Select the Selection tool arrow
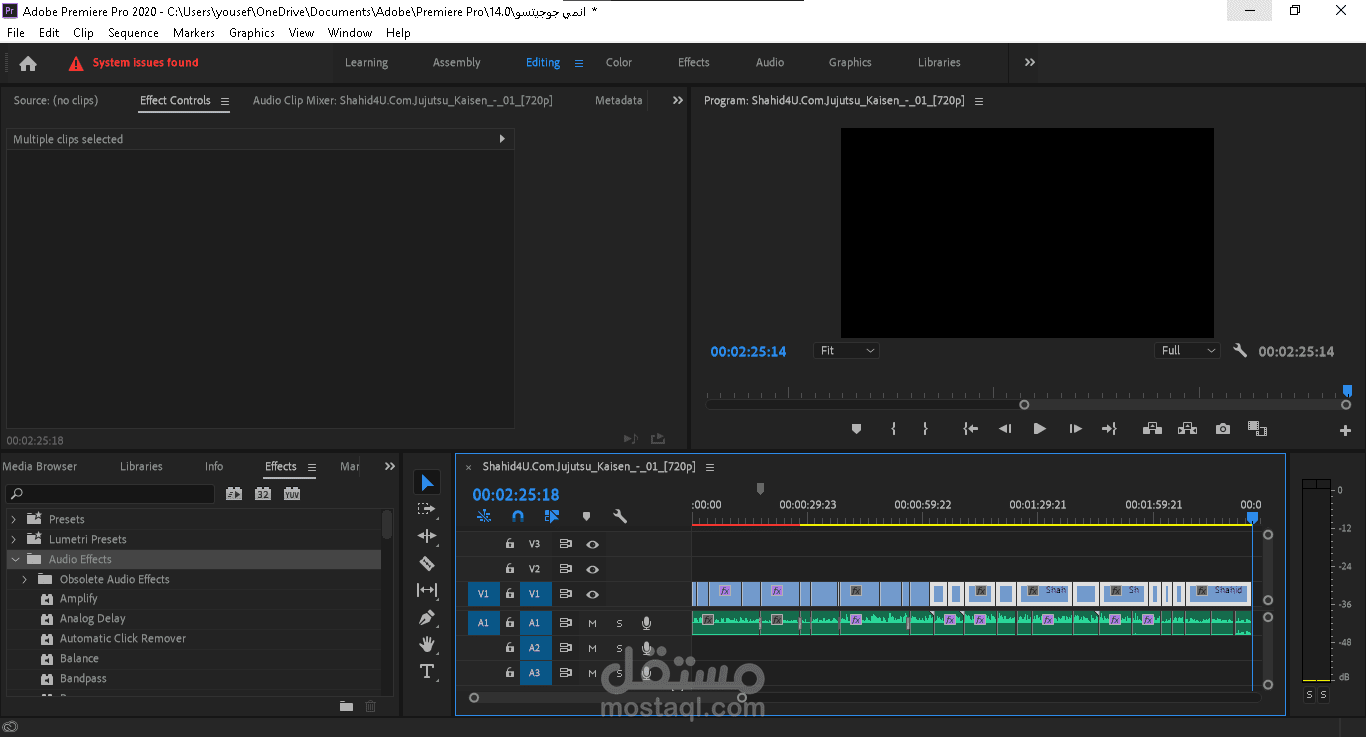Screen dimensions: 1366x737 coord(427,483)
